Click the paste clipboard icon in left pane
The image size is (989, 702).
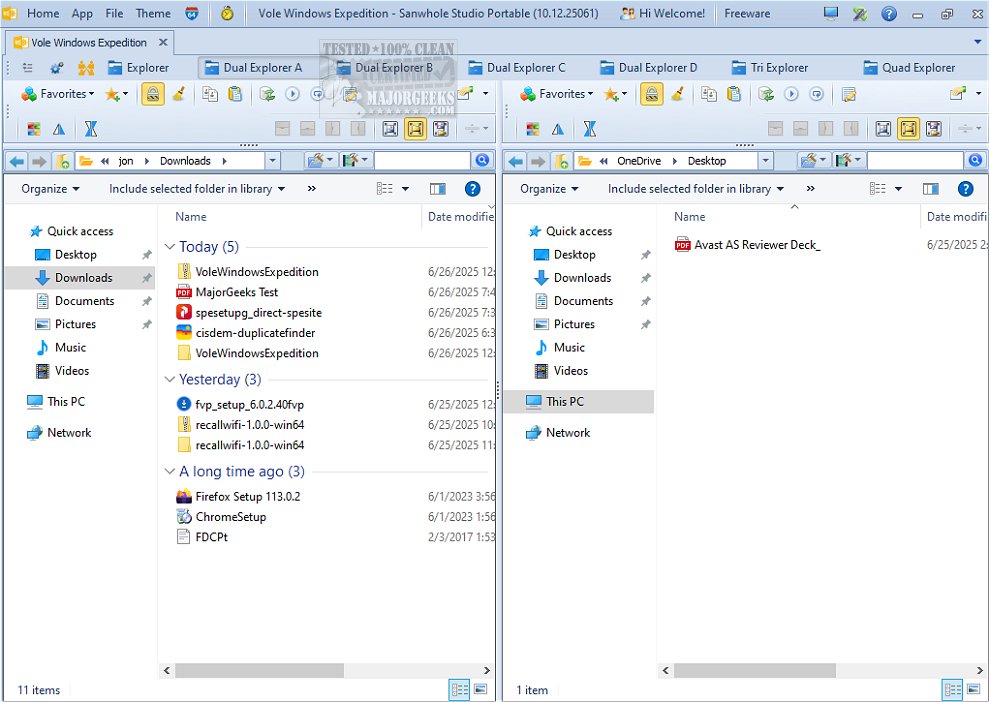coord(235,95)
